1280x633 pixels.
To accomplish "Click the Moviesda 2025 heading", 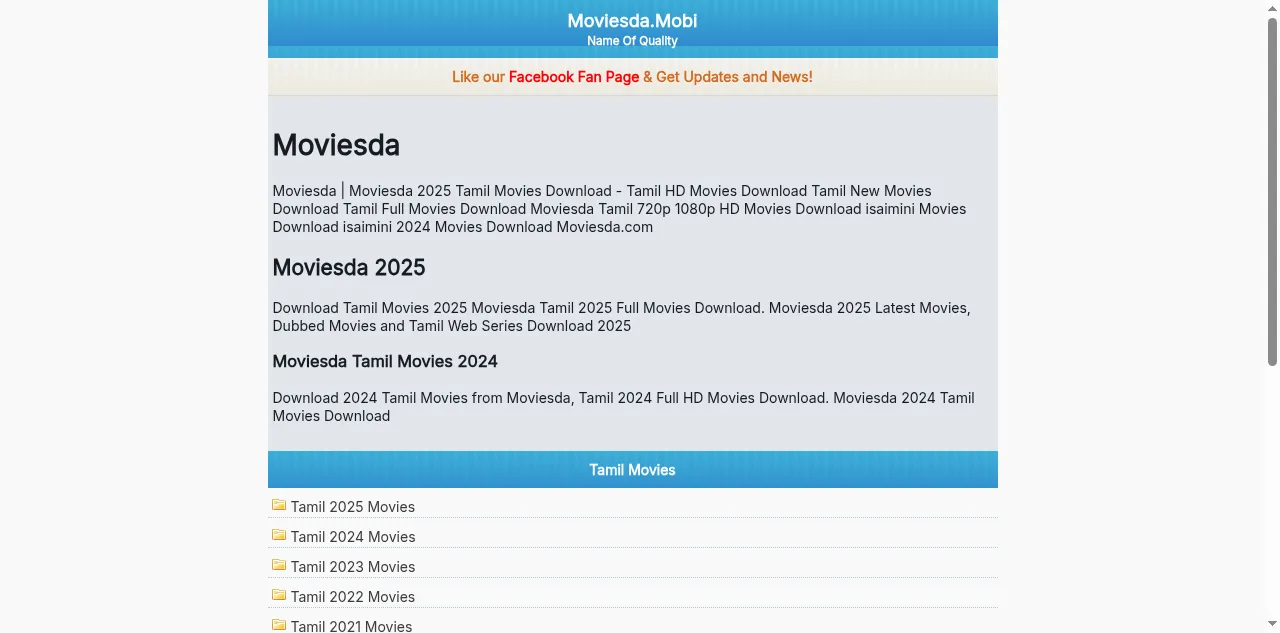I will 349,268.
